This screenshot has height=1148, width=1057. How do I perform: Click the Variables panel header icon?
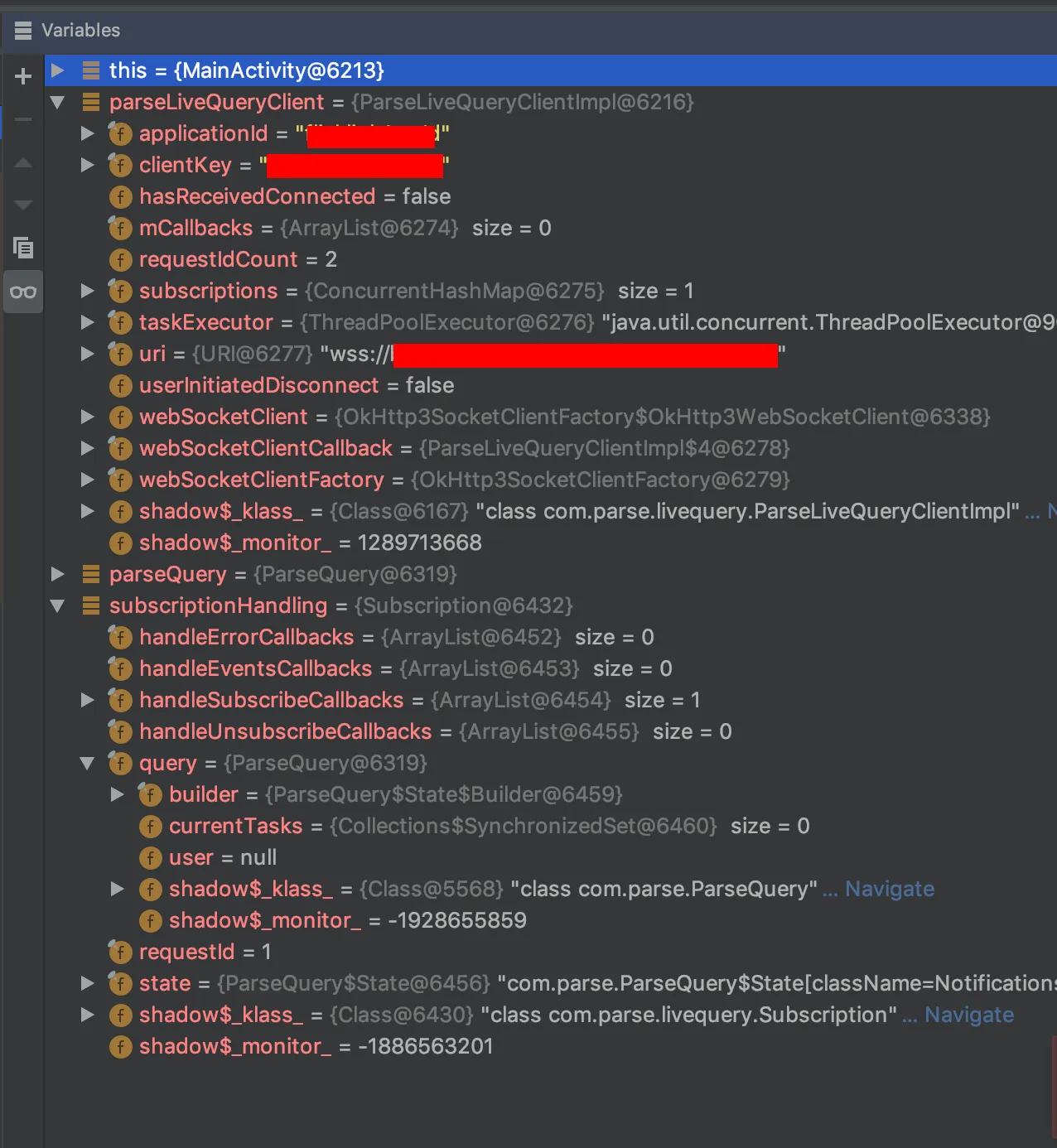23,31
